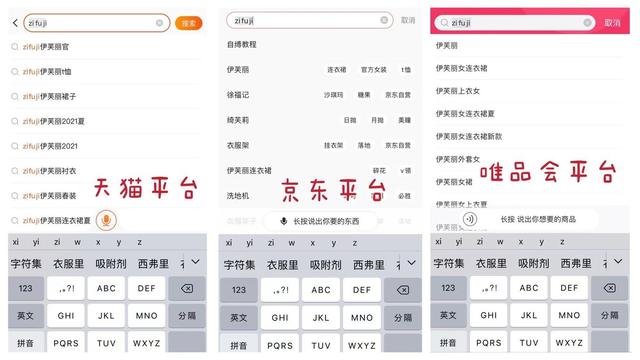Expand the candidate list on the Tmall keyboard
Image resolution: width=640 pixels, height=360 pixels.
click(x=196, y=262)
